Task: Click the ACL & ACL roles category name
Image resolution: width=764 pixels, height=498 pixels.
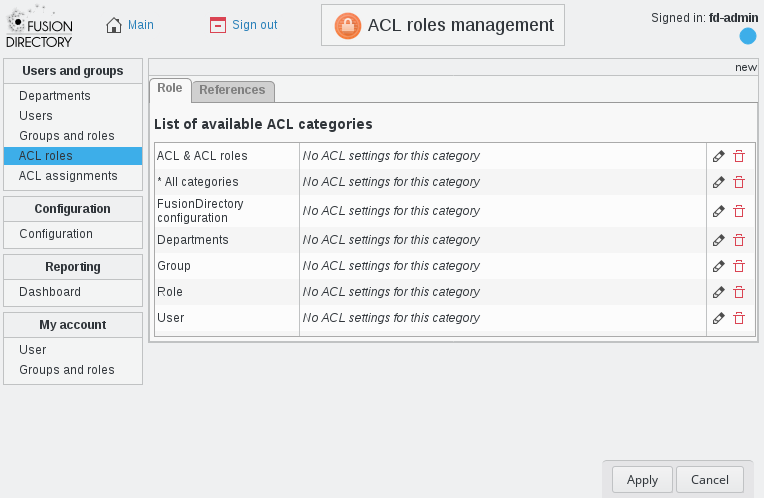Action: [x=202, y=156]
